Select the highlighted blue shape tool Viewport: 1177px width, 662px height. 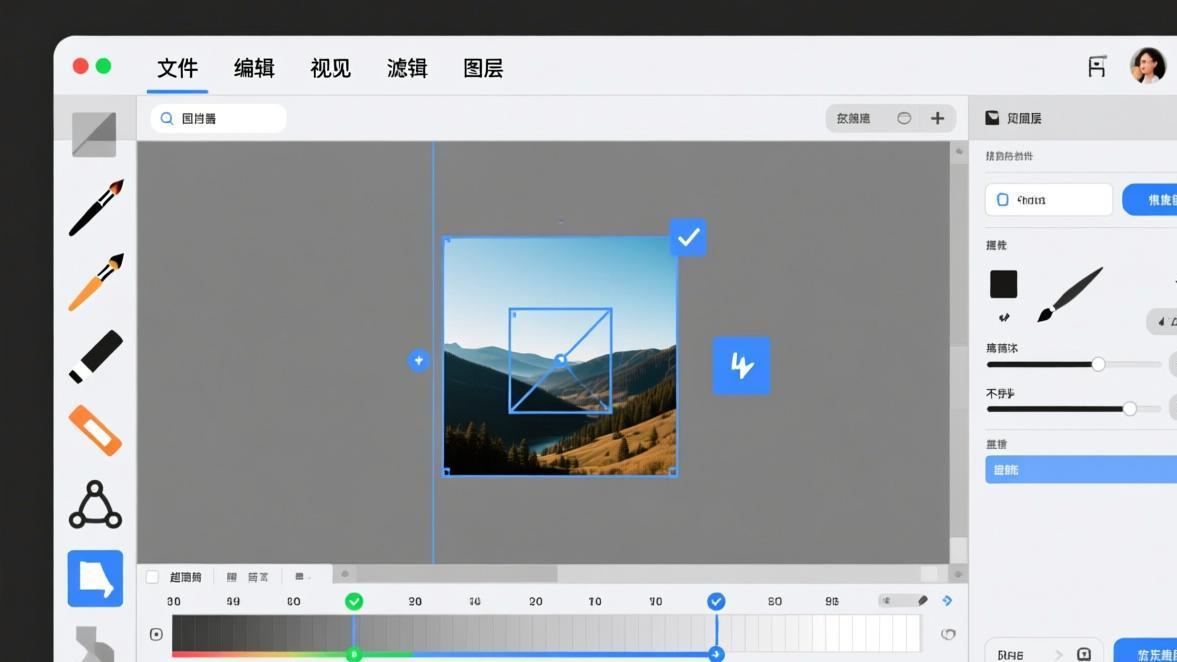(95, 579)
